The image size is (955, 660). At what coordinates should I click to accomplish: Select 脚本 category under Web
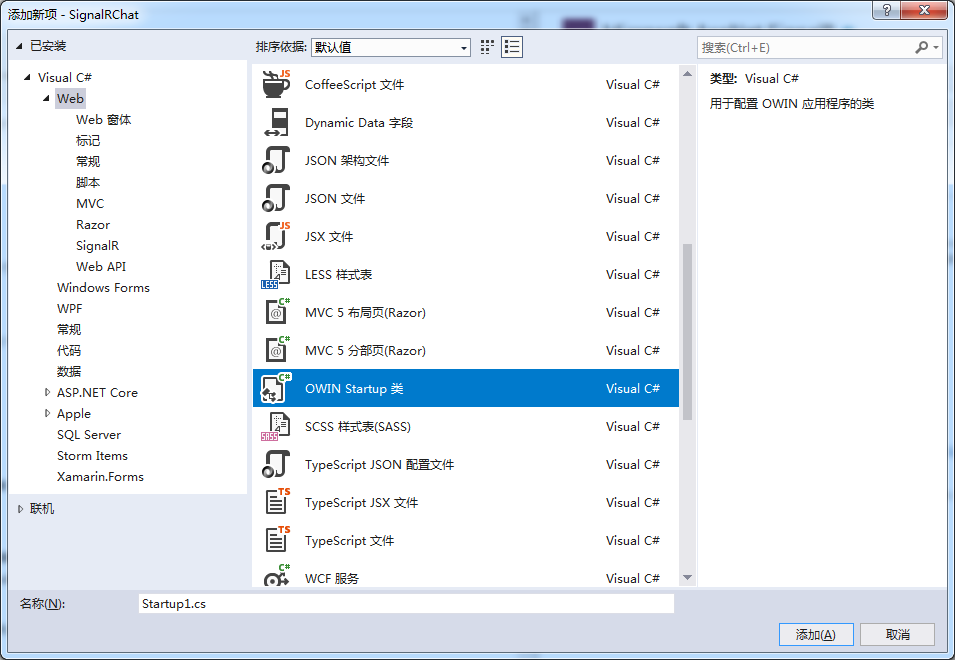tap(88, 183)
